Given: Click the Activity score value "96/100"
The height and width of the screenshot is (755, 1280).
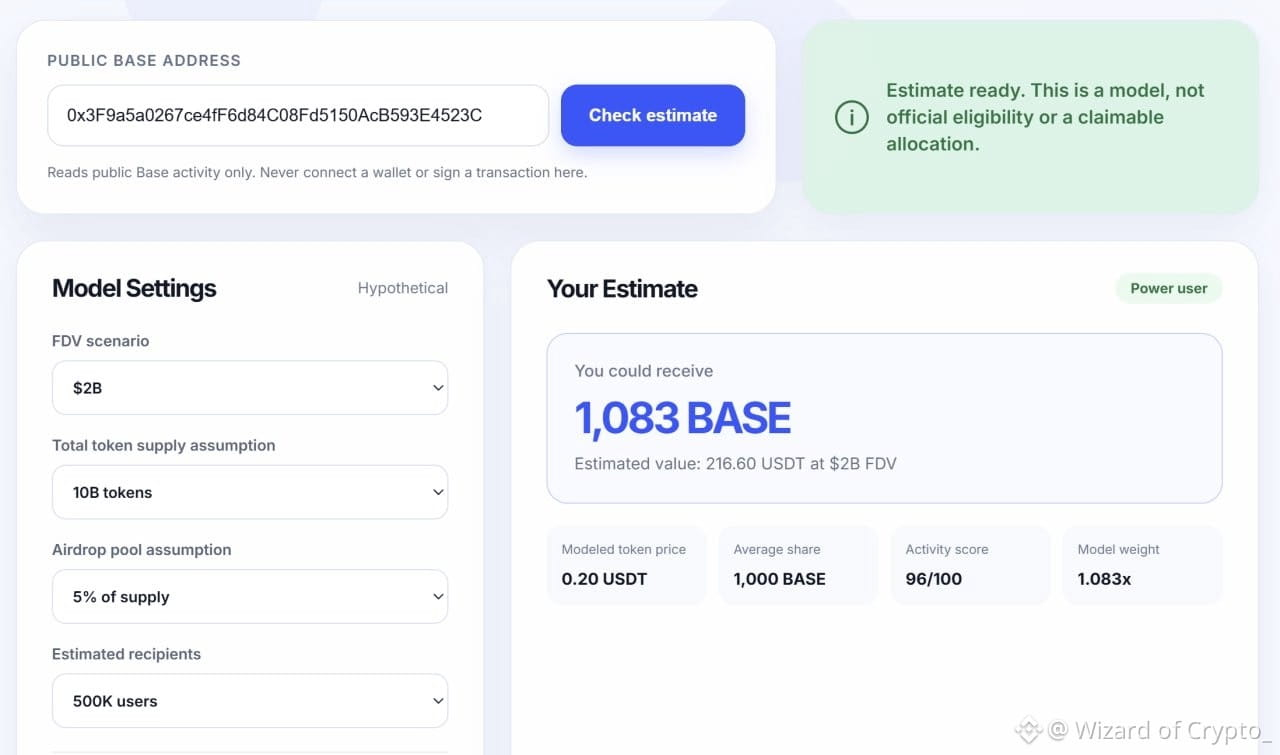Looking at the screenshot, I should 933,579.
